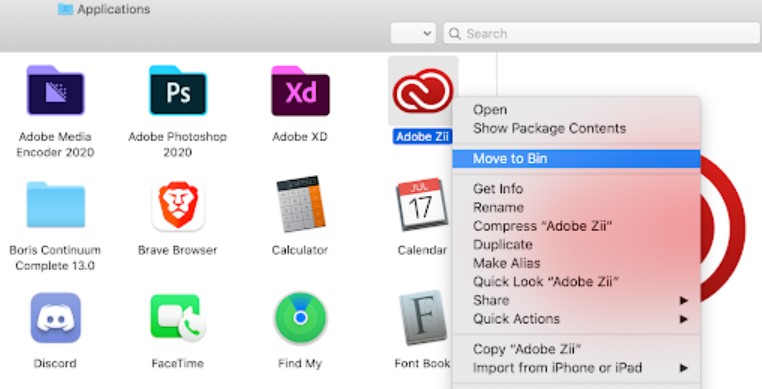
Task: Click the "Adobe Media Encoder 2020" name label
Action: click(x=55, y=144)
